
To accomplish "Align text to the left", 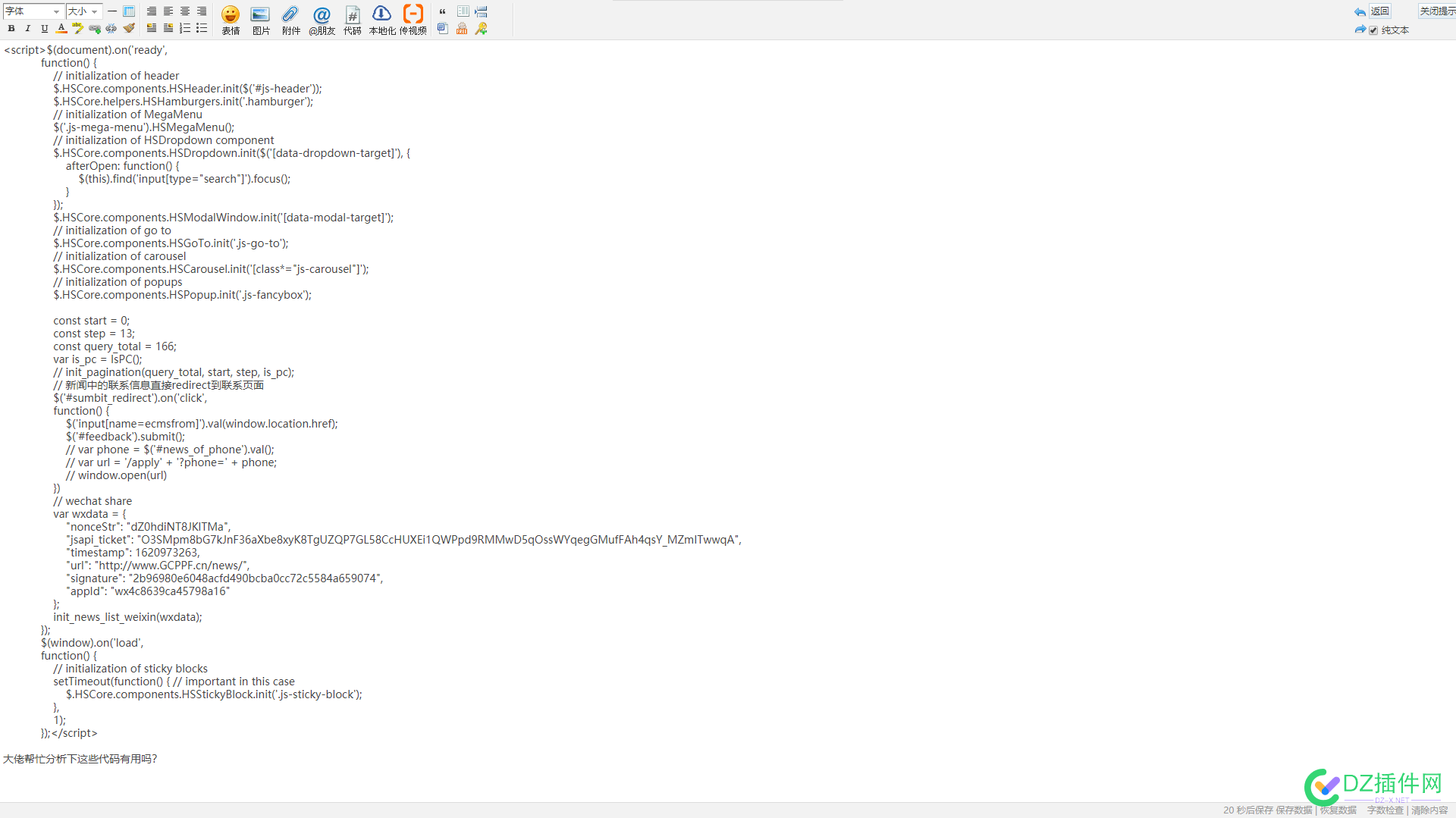I will tap(168, 11).
